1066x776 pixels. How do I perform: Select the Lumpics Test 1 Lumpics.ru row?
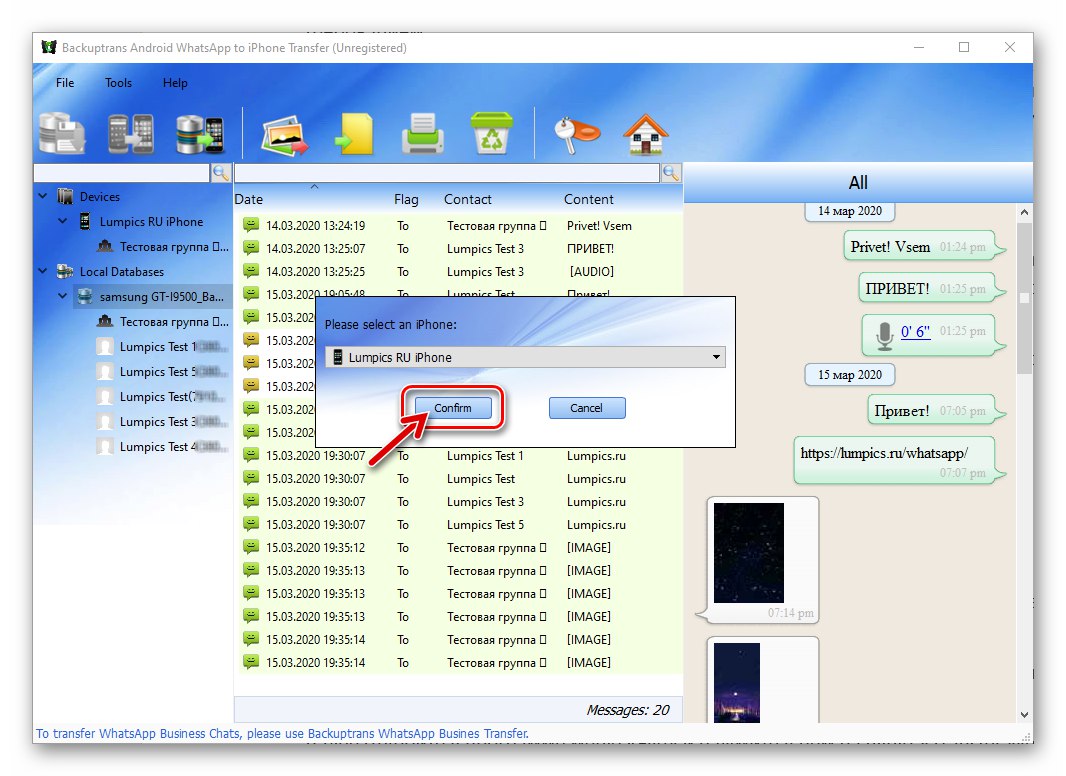(x=458, y=456)
